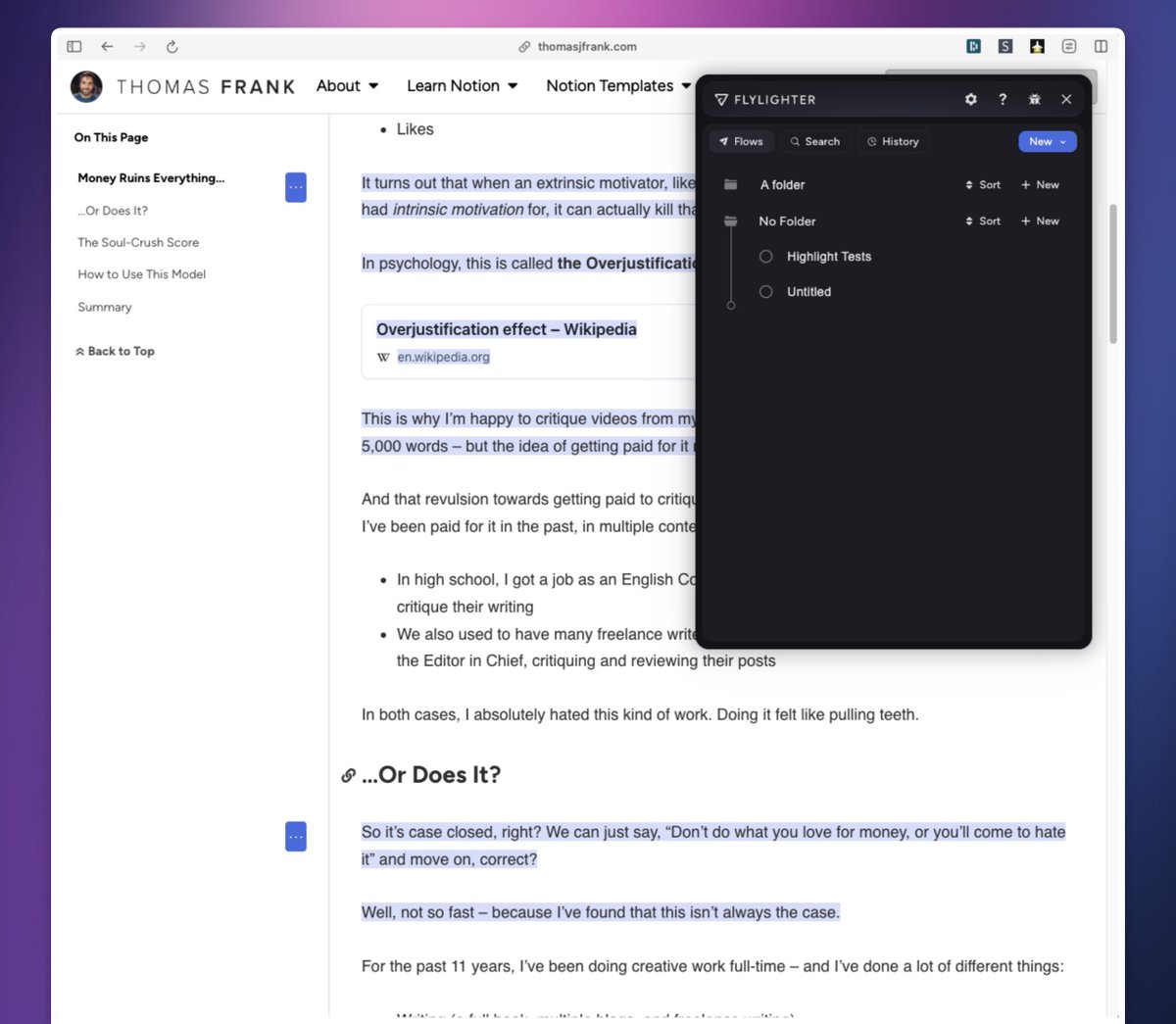The image size is (1176, 1024).
Task: Open the Untitled flow
Action: click(808, 292)
